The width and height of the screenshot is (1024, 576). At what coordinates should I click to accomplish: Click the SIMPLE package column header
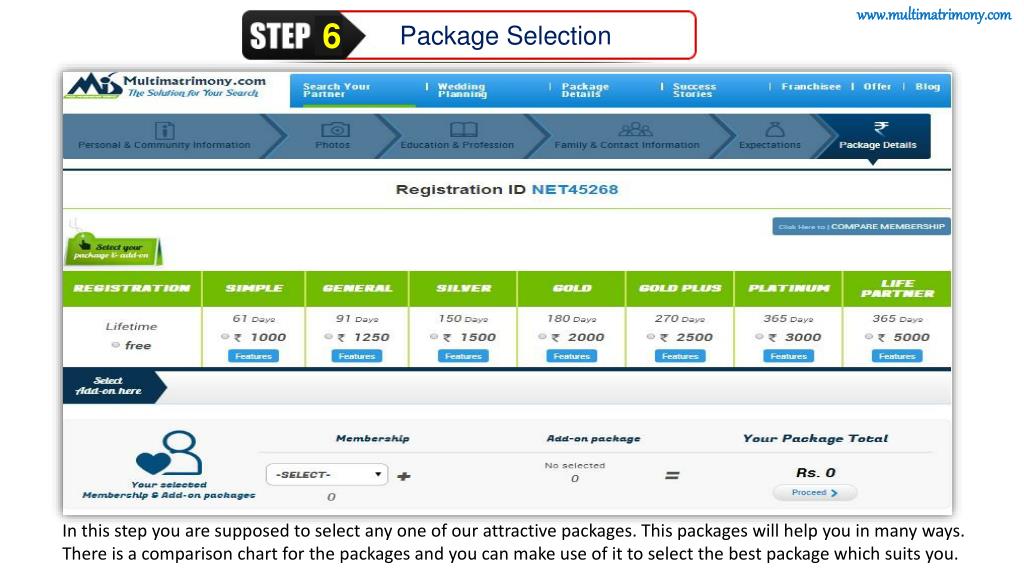(254, 289)
